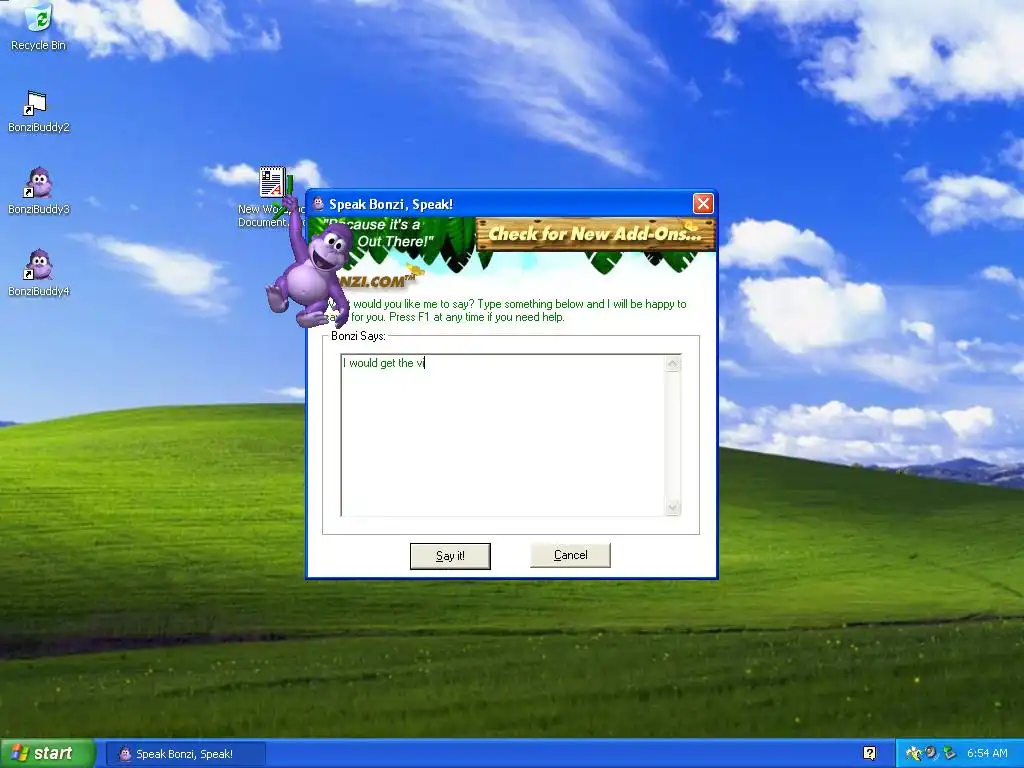Close the Speak Bonzi, Speak! dialog

pyautogui.click(x=703, y=204)
